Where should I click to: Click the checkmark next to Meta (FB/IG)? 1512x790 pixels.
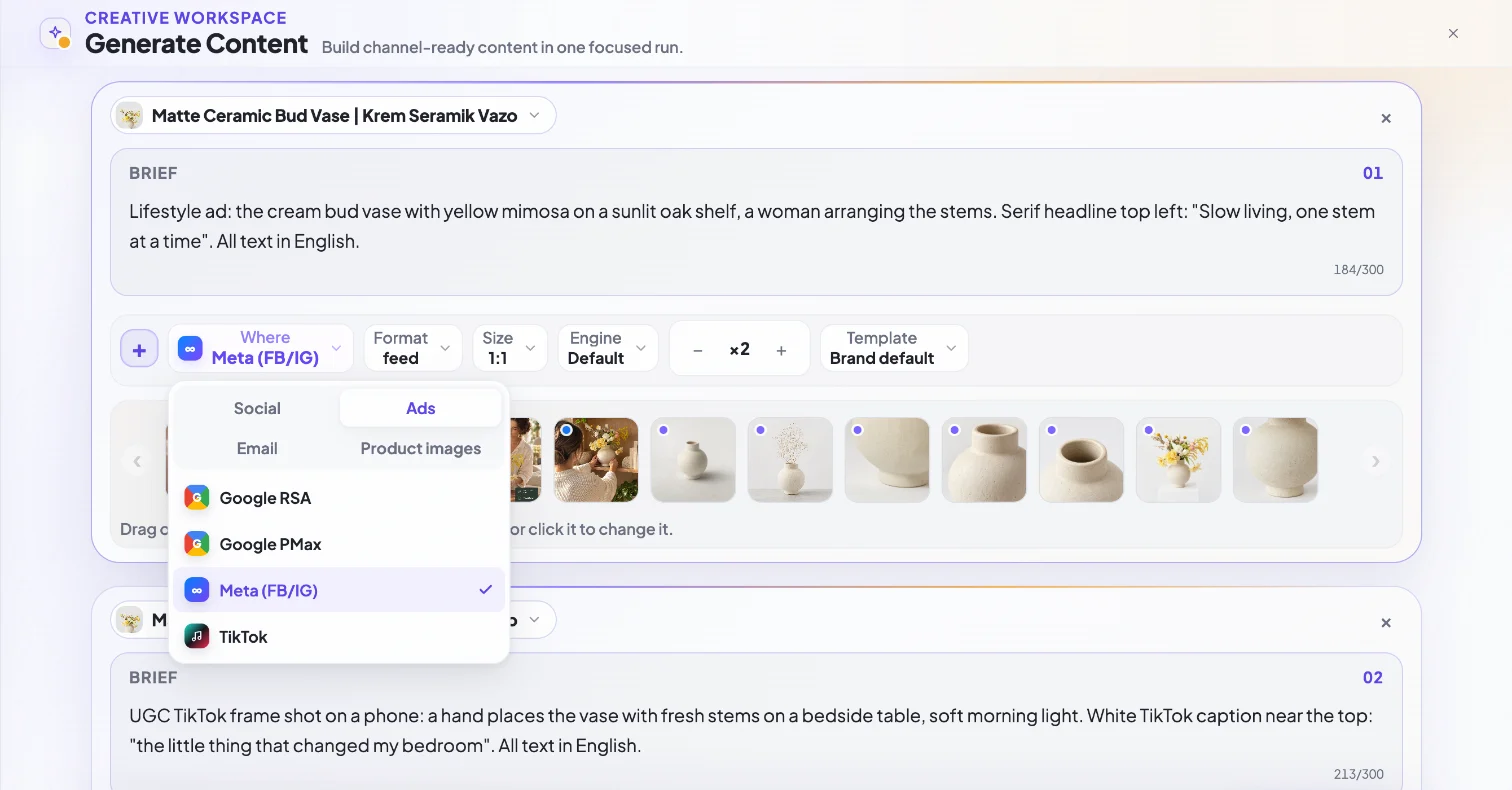[x=486, y=590]
